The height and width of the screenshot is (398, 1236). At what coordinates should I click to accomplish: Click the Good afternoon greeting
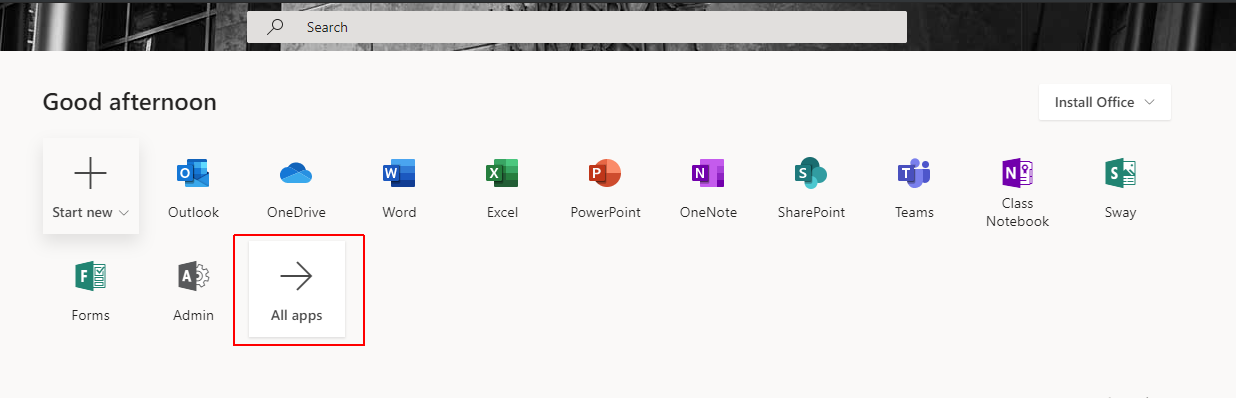click(x=130, y=102)
